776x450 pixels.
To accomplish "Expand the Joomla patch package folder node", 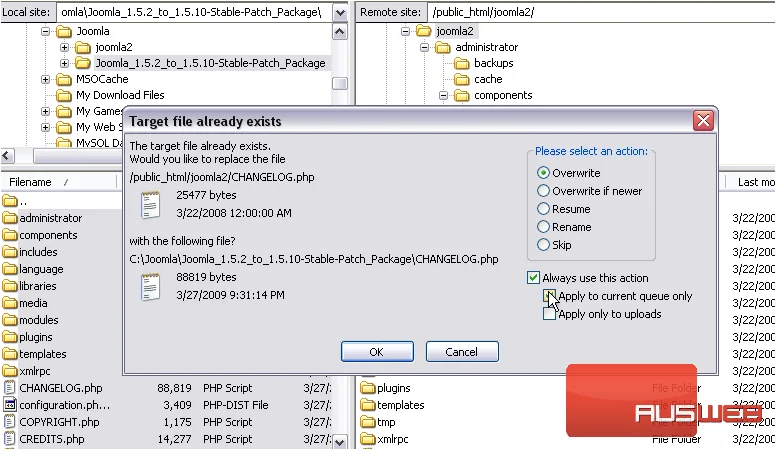I will [x=64, y=63].
